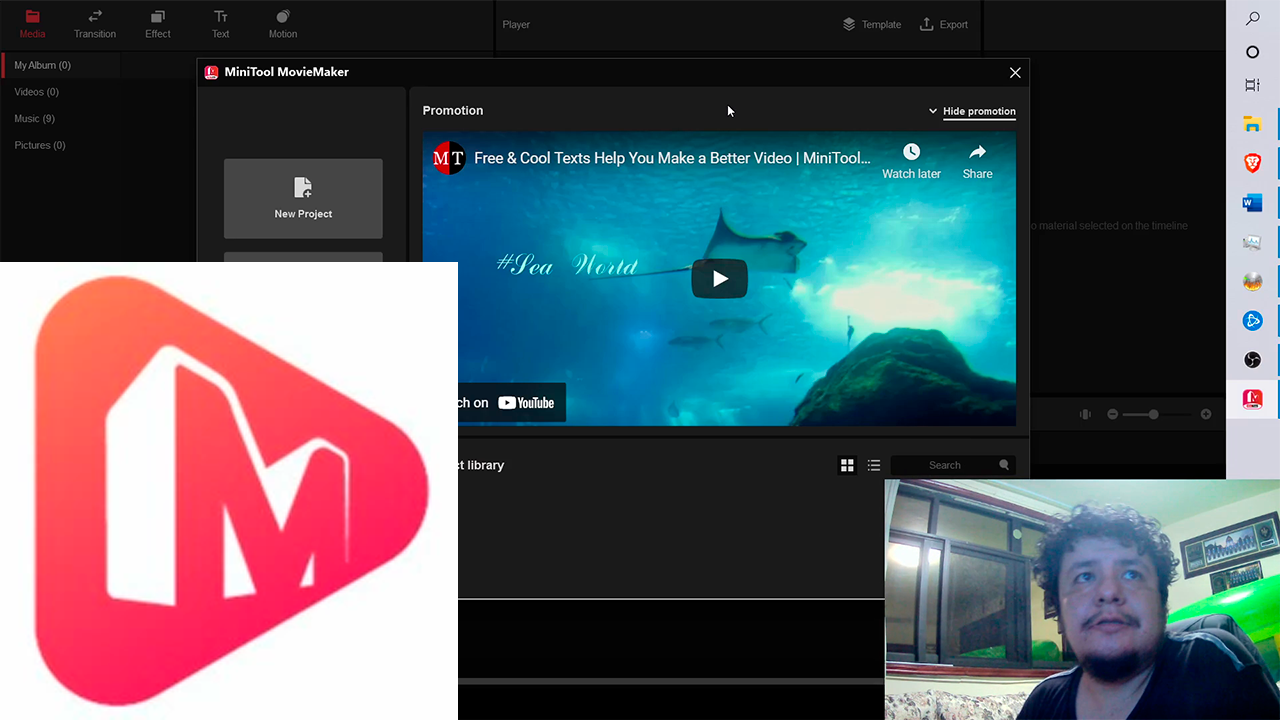The height and width of the screenshot is (720, 1280).
Task: Click the blue play-arrow app on the taskbar
Action: pyautogui.click(x=1252, y=321)
